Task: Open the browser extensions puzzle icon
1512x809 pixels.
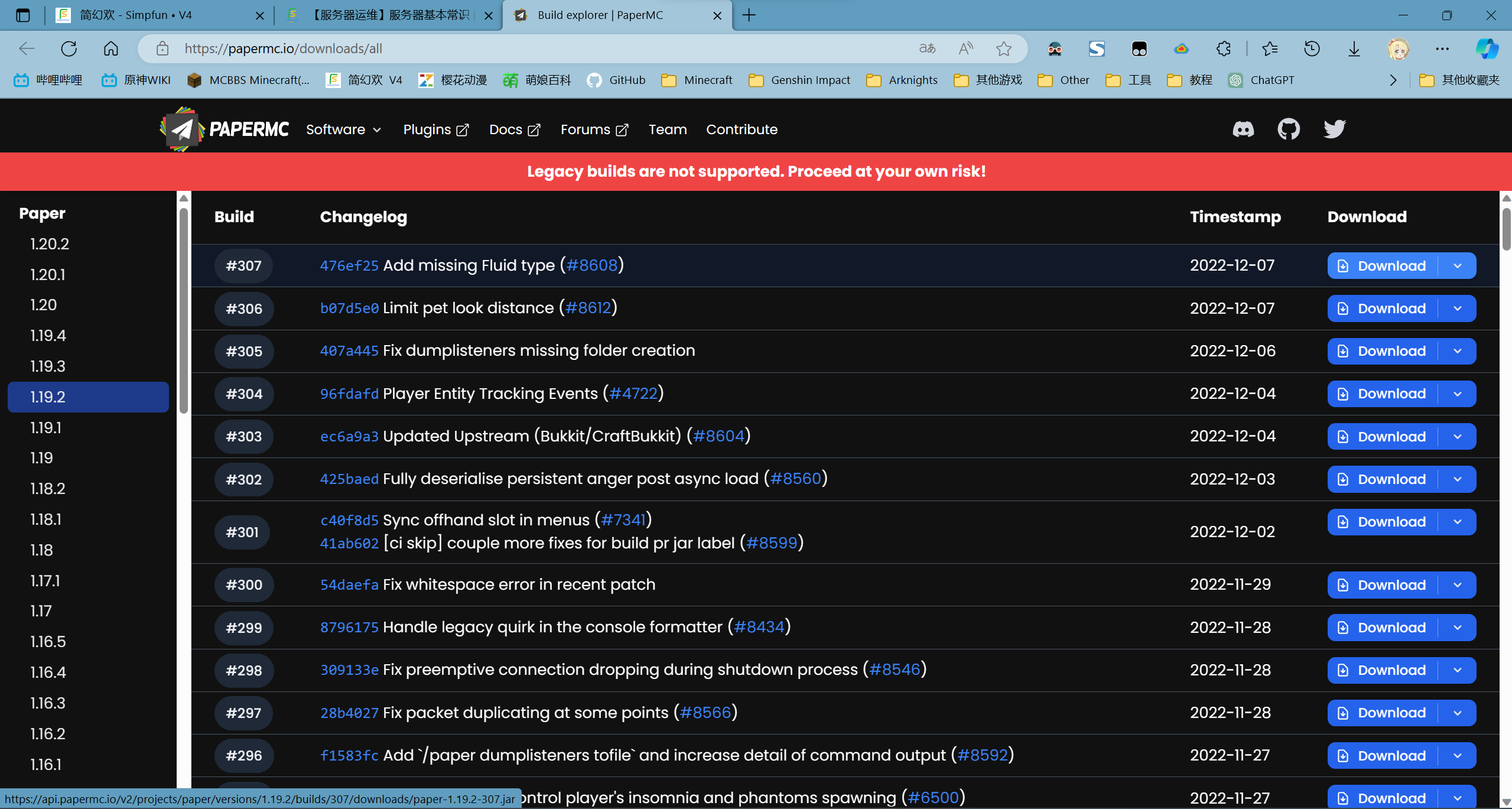Action: pyautogui.click(x=1224, y=49)
